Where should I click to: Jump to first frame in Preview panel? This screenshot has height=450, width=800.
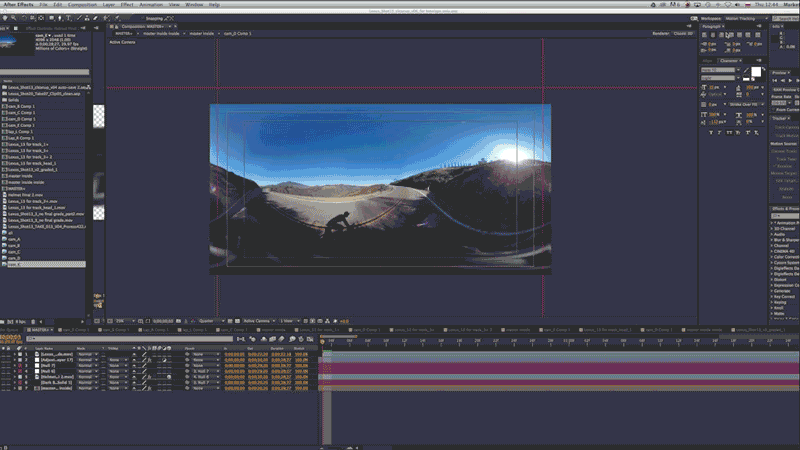[x=774, y=81]
